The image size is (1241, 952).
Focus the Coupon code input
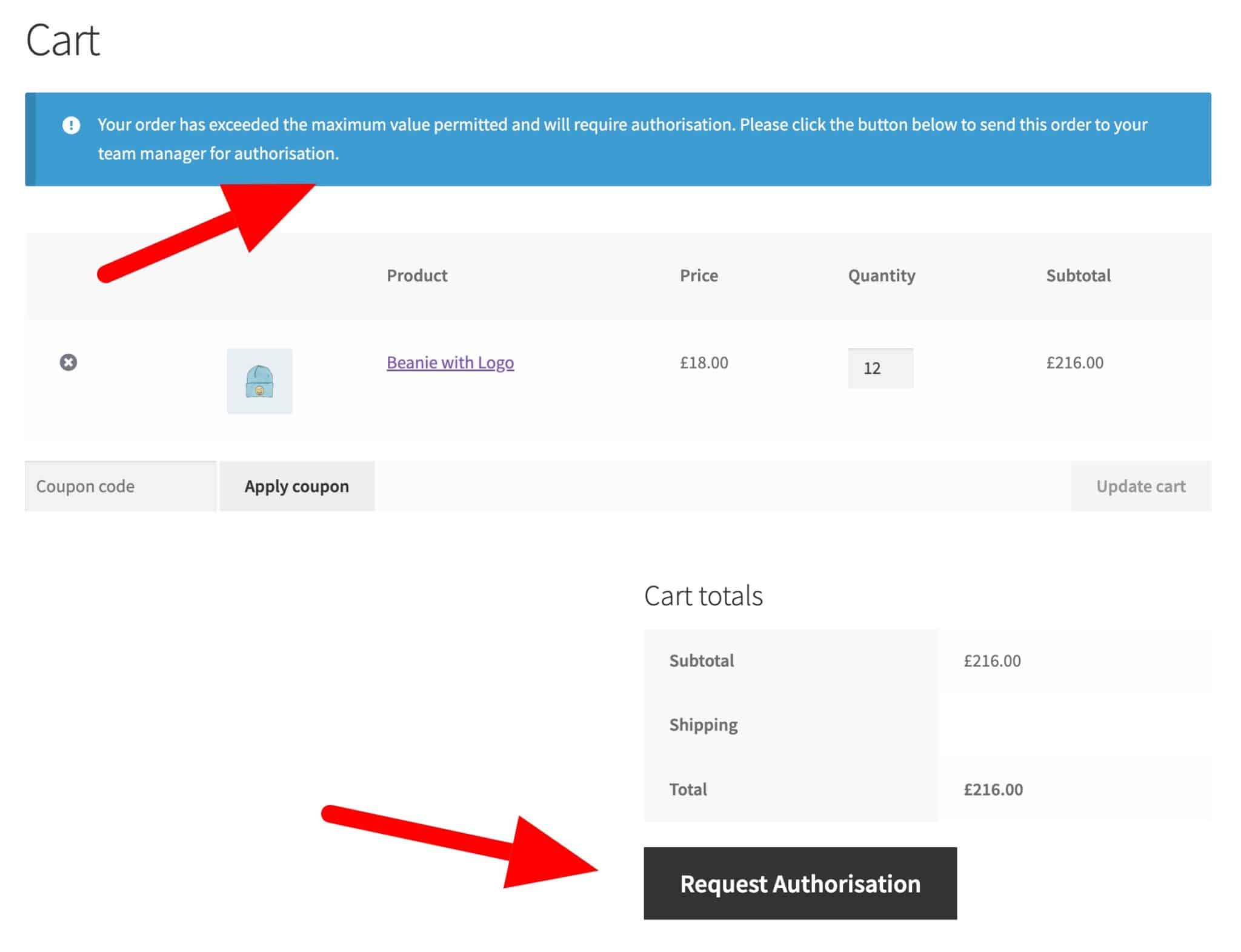click(120, 486)
